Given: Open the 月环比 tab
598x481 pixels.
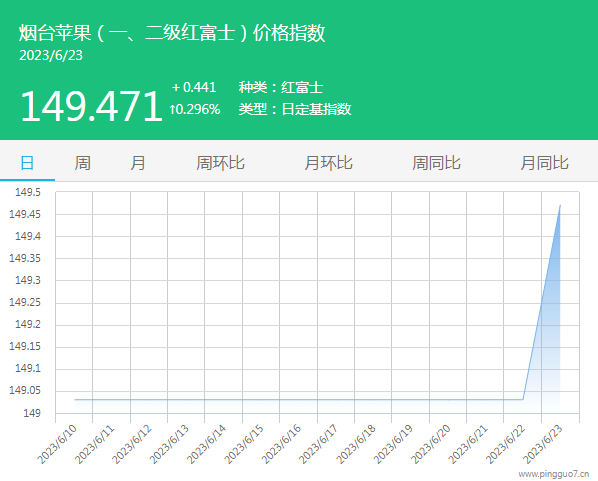Looking at the screenshot, I should [x=328, y=163].
